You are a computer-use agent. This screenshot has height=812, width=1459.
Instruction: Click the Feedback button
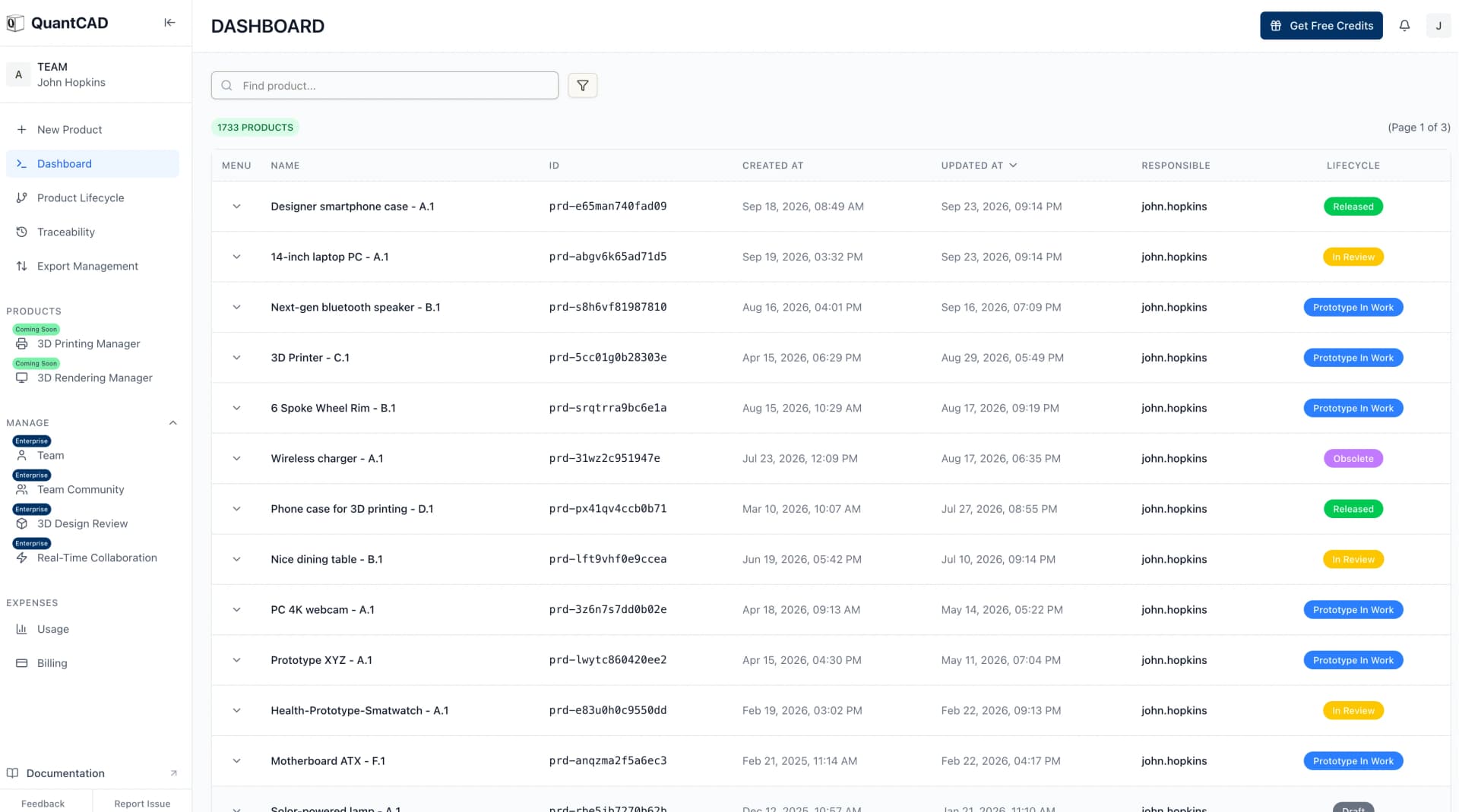click(x=43, y=804)
